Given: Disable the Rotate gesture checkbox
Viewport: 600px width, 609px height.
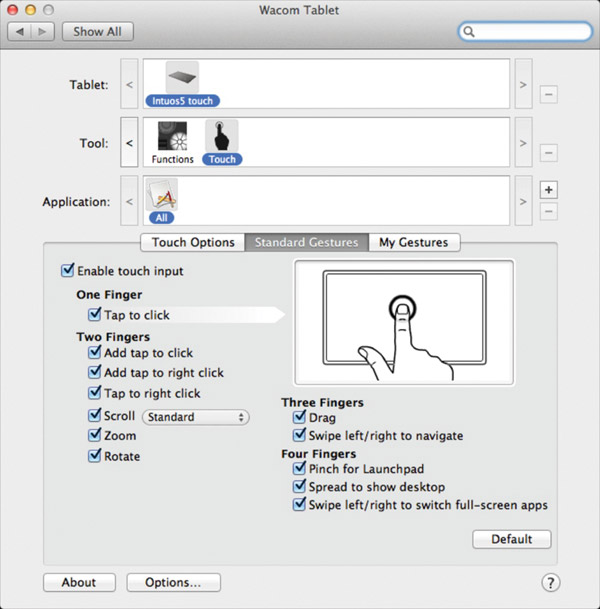Looking at the screenshot, I should tap(95, 455).
